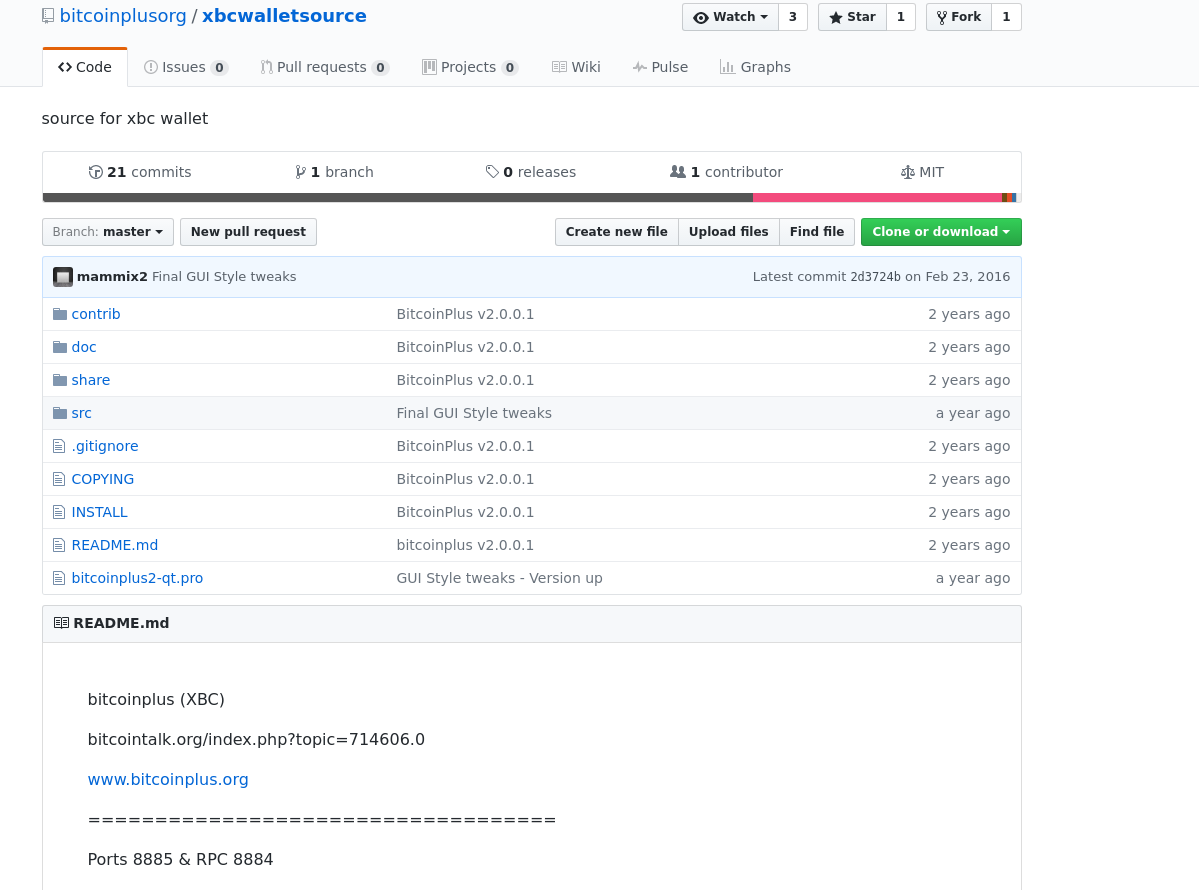Click the Upload files button
This screenshot has width=1199, height=890.
729,232
